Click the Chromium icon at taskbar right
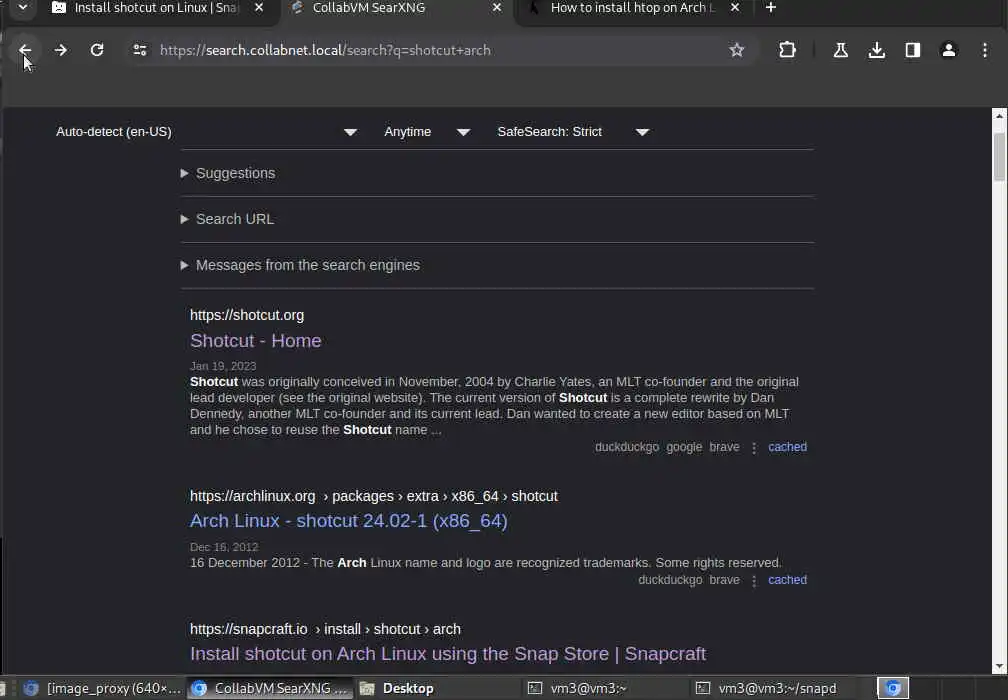 pos(893,688)
